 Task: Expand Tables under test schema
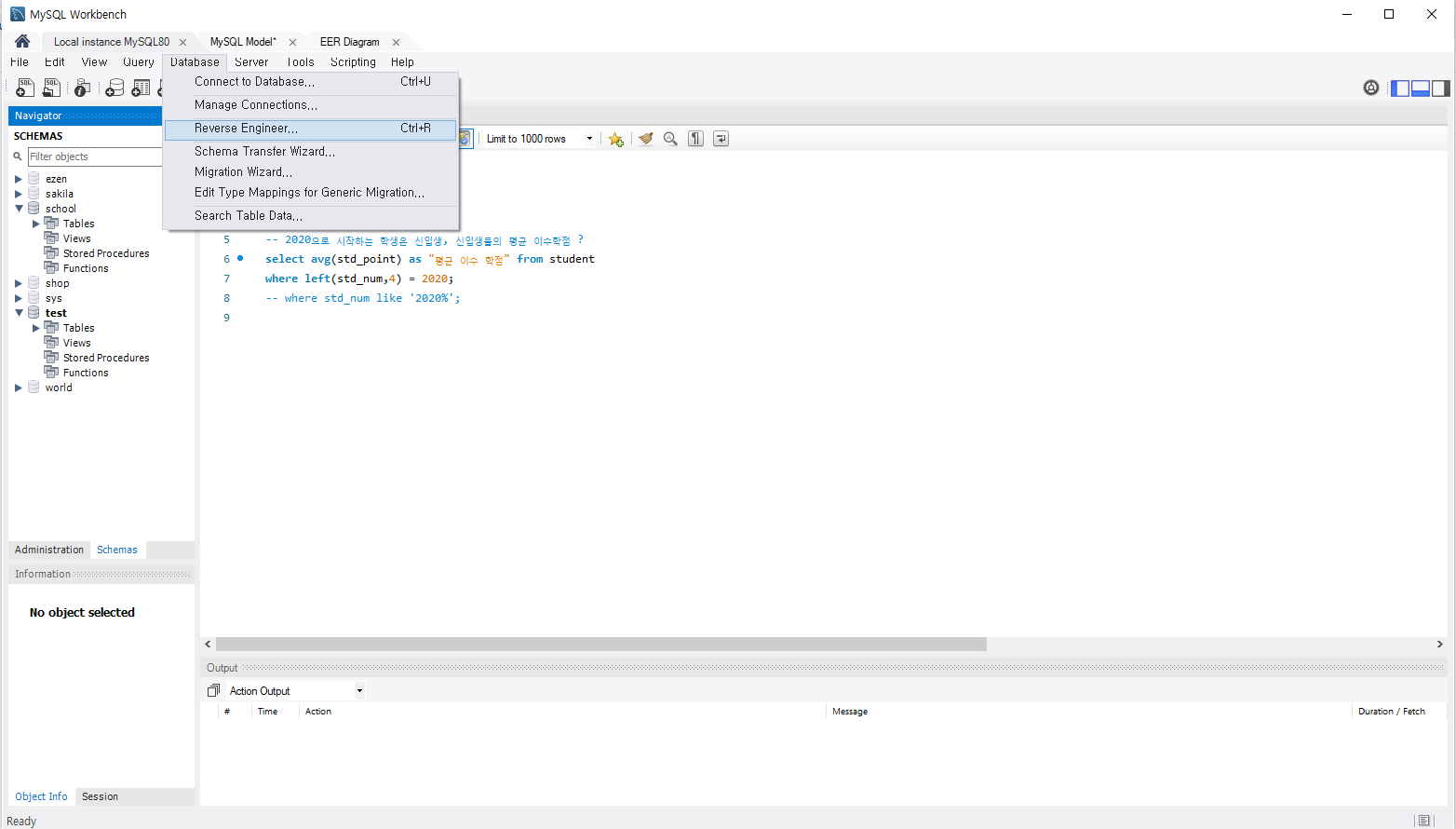[36, 328]
